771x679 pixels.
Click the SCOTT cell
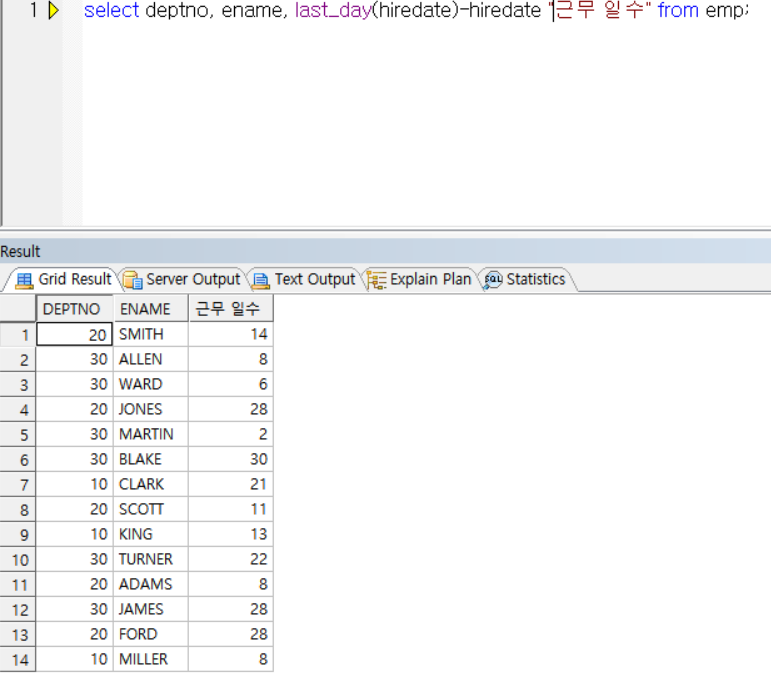click(x=151, y=510)
